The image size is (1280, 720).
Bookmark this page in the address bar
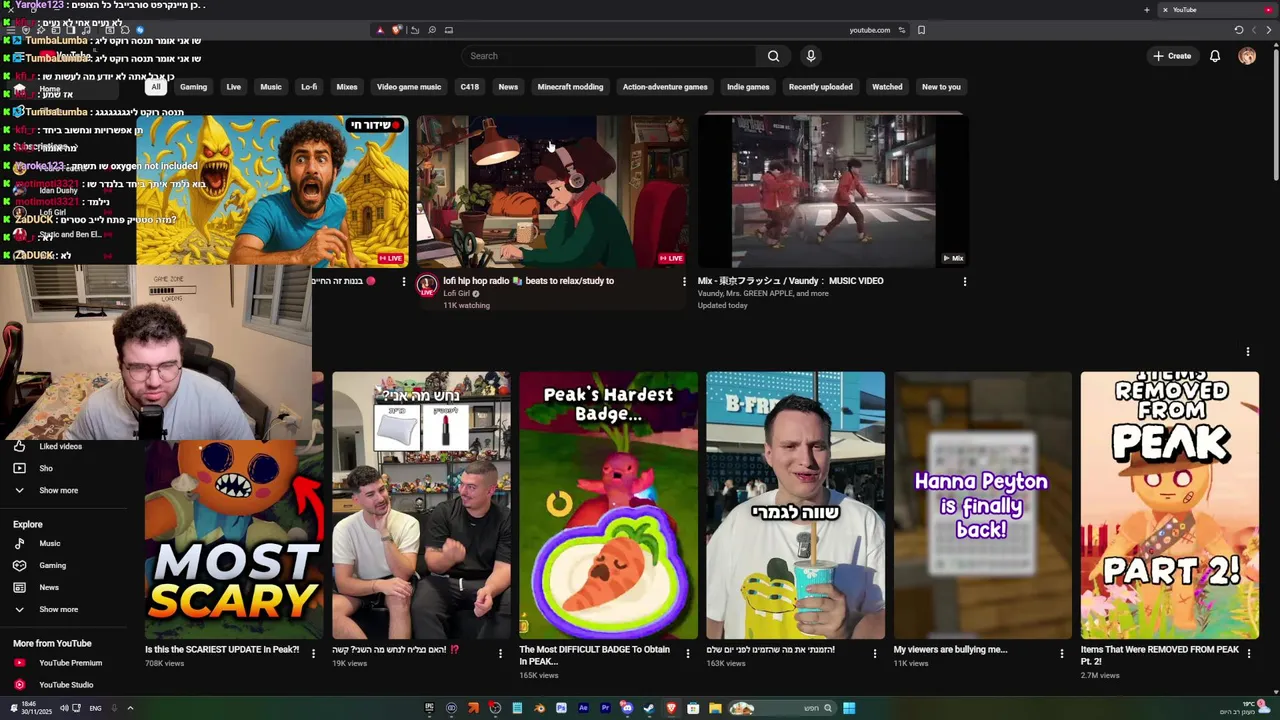click(921, 30)
